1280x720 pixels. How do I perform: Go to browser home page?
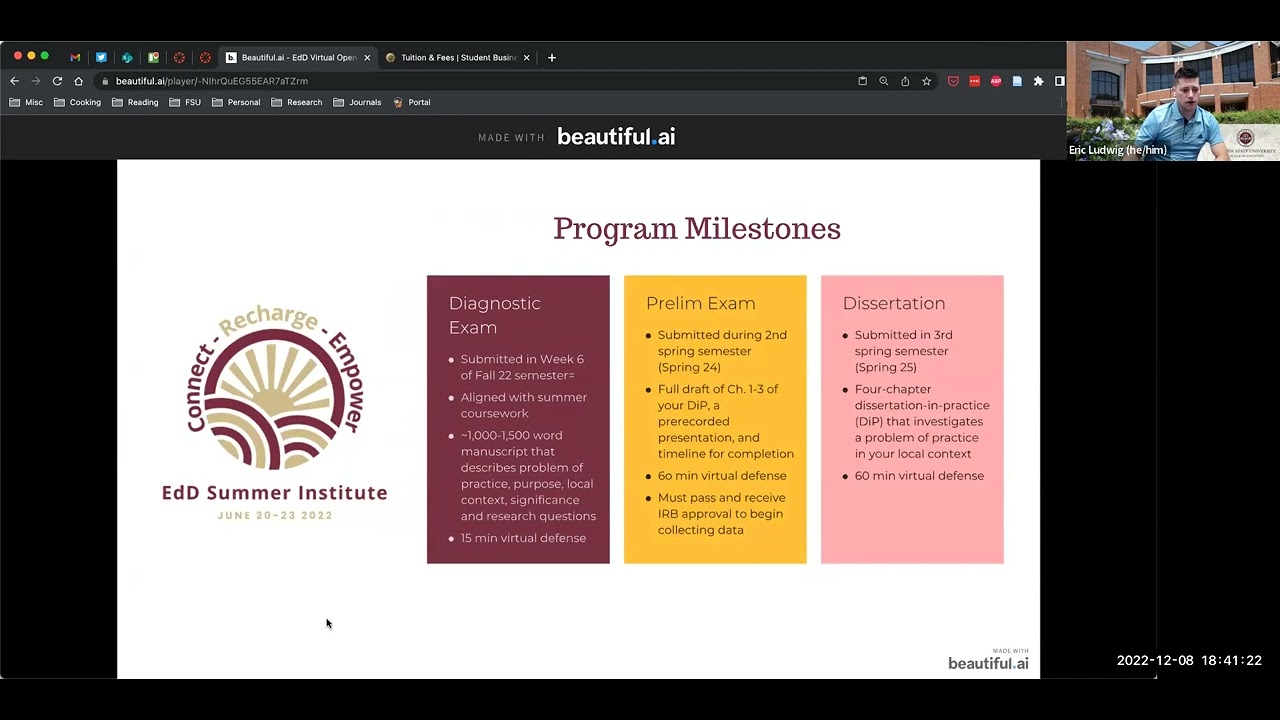pos(78,81)
